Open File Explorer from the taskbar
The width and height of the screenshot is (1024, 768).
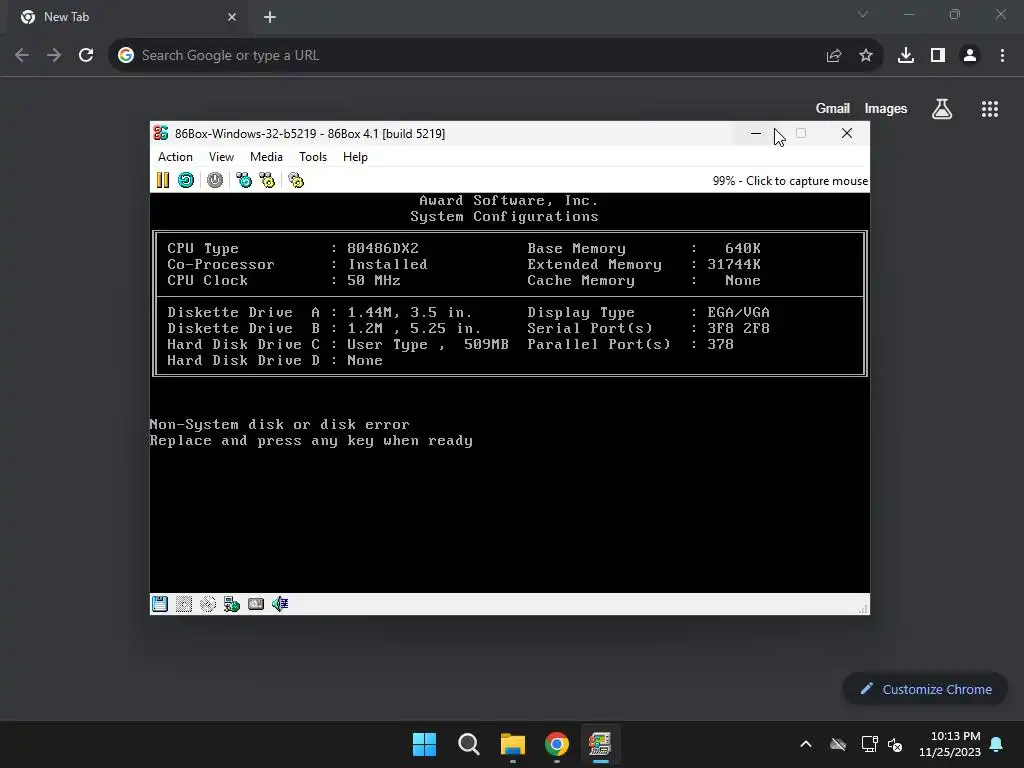tap(513, 744)
